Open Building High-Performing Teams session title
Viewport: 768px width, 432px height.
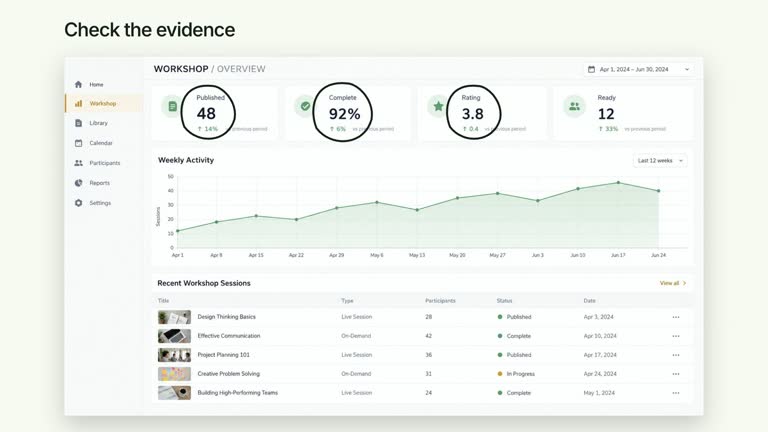point(238,393)
